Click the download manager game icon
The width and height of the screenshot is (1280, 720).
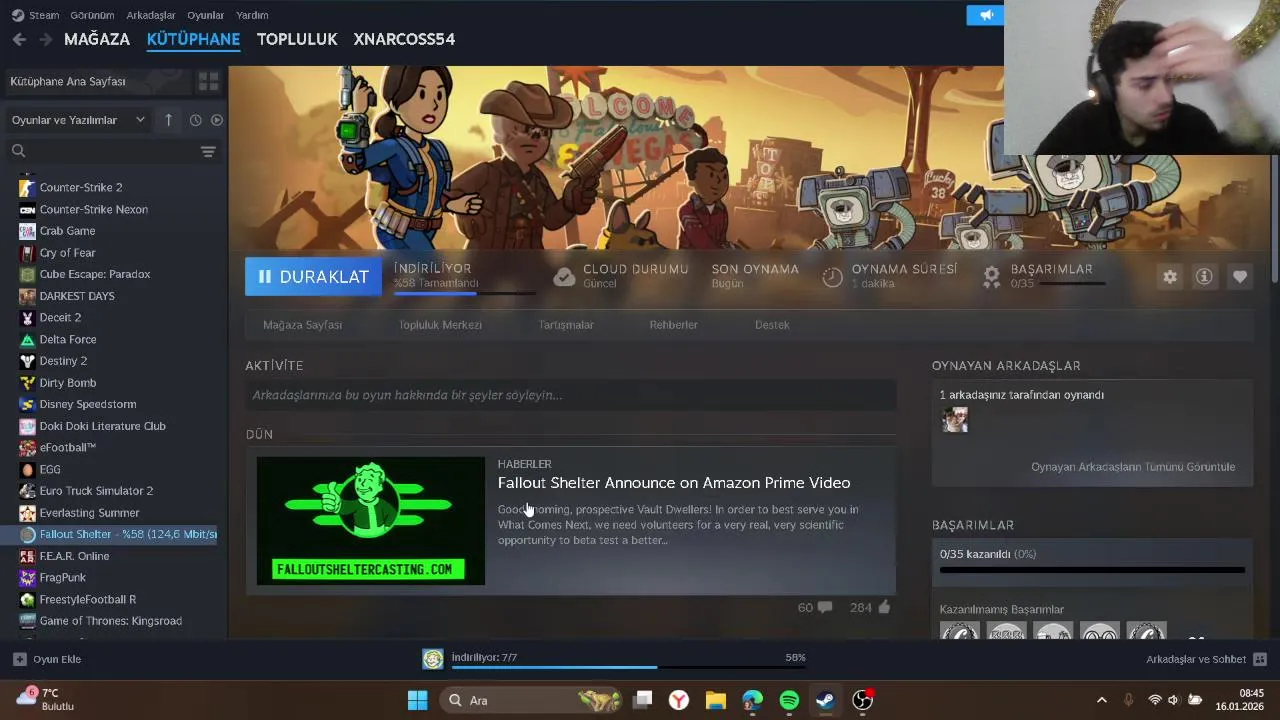click(433, 658)
